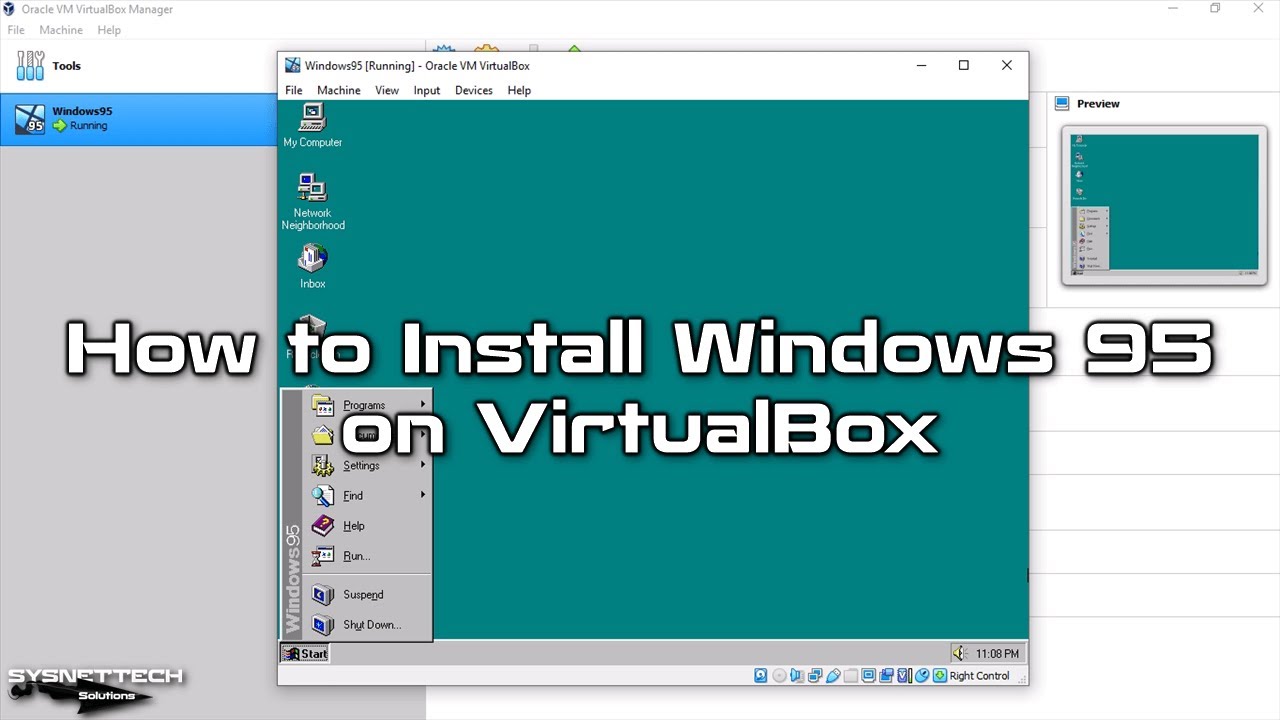This screenshot has width=1280, height=720.
Task: Open View menu in the VM window
Action: click(387, 90)
